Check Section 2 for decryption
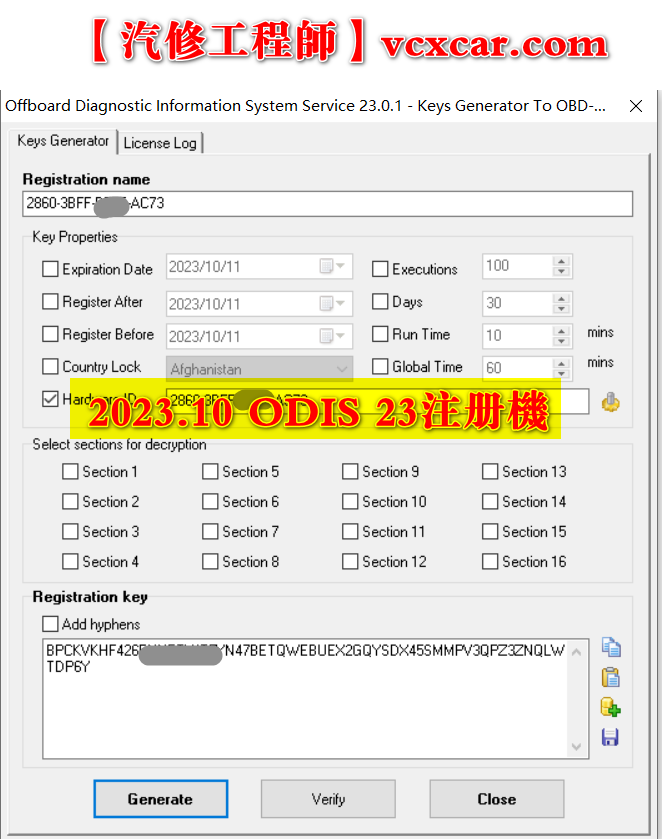The width and height of the screenshot is (662, 839). (70, 501)
